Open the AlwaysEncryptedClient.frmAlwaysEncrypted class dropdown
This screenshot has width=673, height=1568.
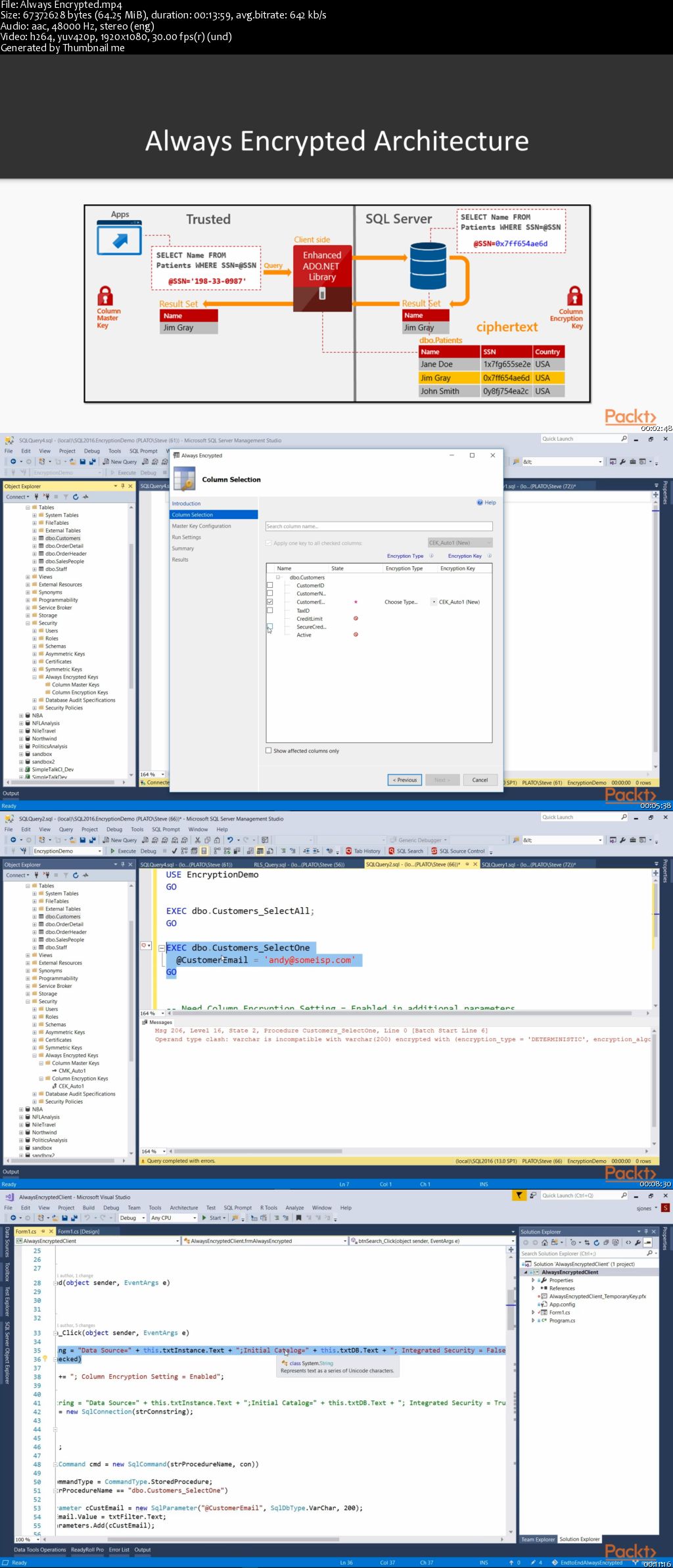[x=264, y=1241]
